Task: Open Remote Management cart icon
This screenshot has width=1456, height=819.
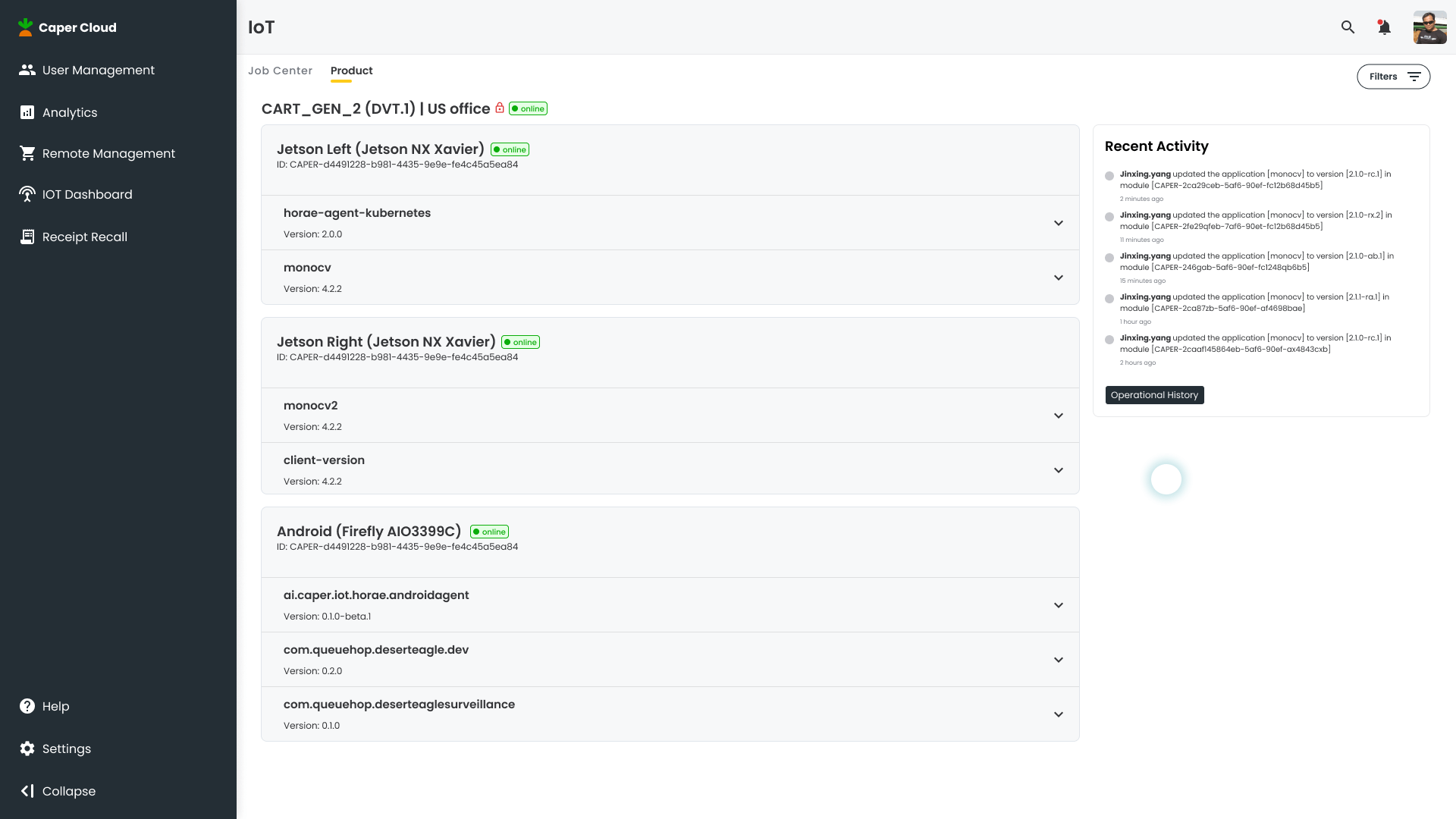Action: (28, 153)
